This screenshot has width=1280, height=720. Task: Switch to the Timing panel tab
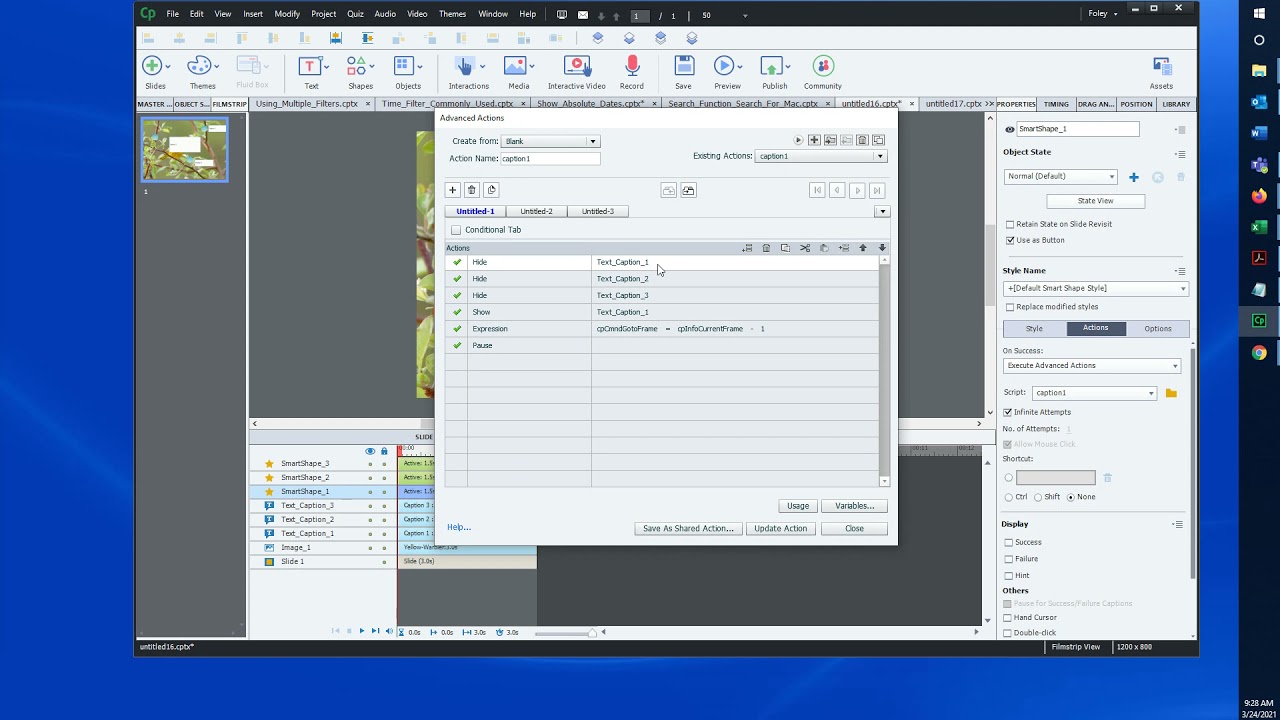click(x=1056, y=104)
